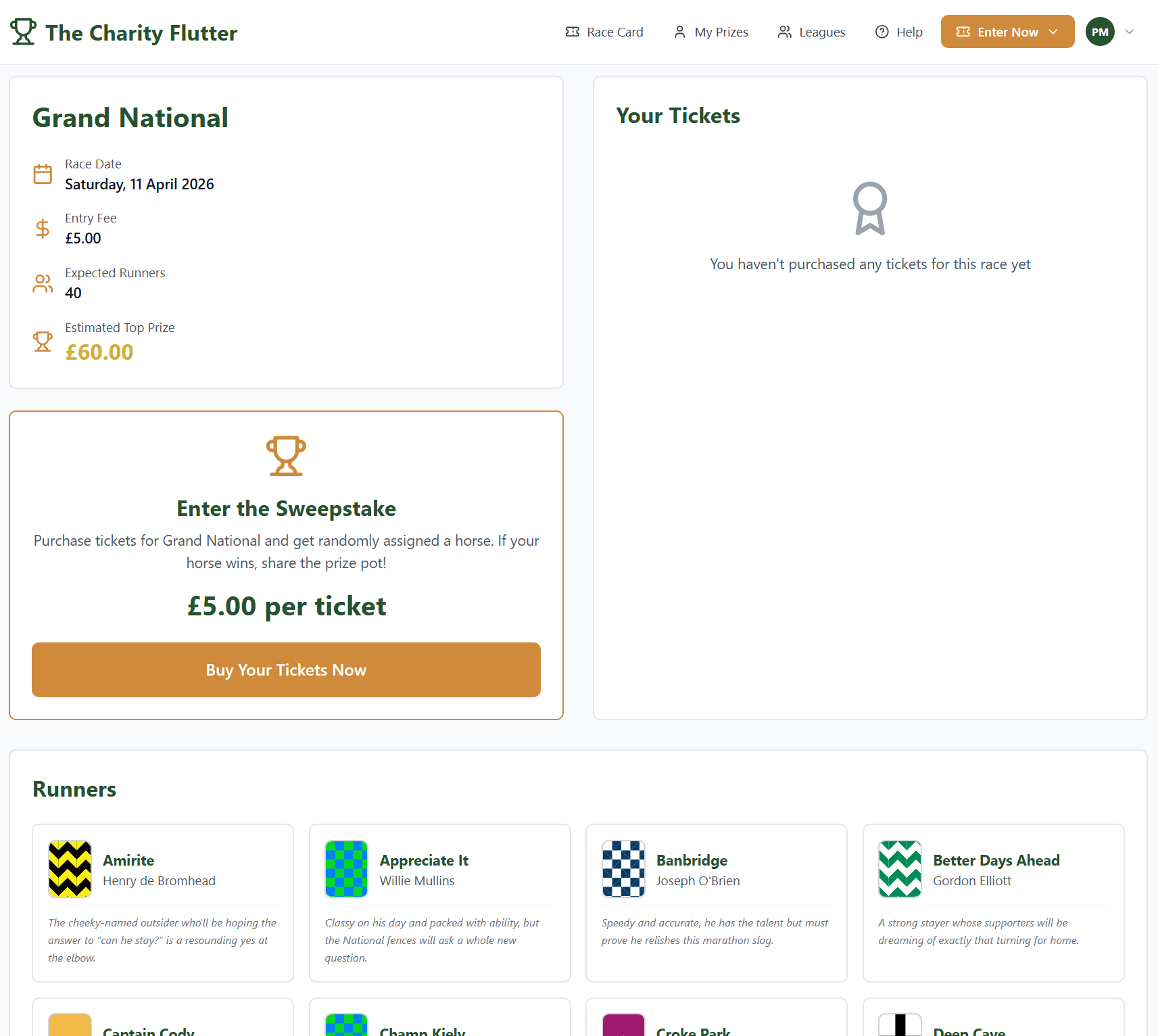Click the Buy Your Tickets Now button
This screenshot has height=1036, width=1158.
click(286, 669)
